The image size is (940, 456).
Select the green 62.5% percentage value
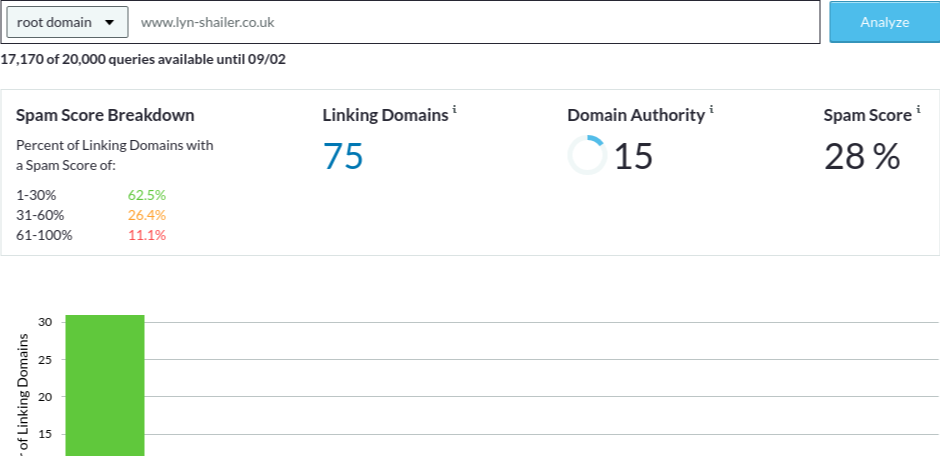coord(146,195)
